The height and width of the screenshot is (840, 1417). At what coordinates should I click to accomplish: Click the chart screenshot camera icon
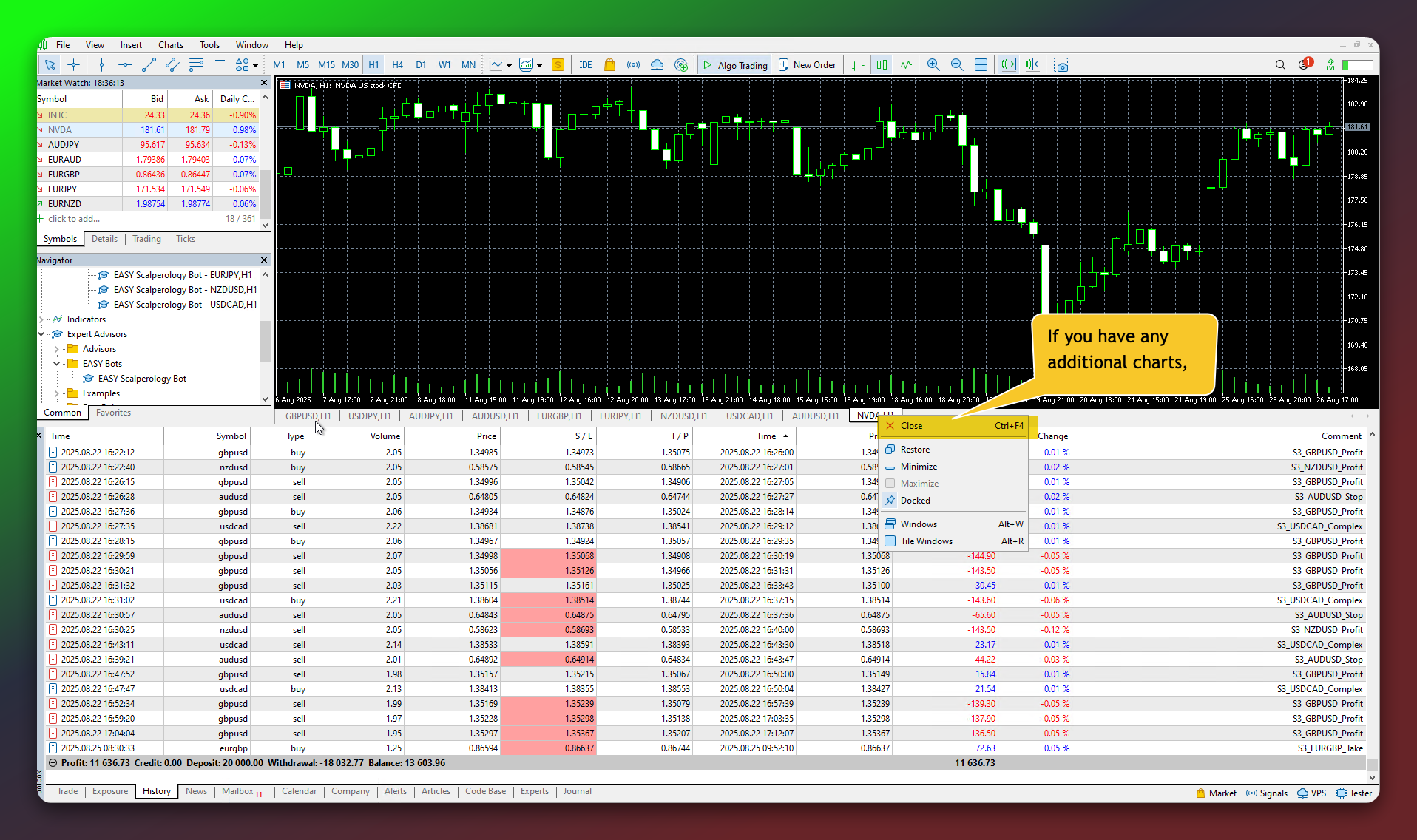(1061, 65)
